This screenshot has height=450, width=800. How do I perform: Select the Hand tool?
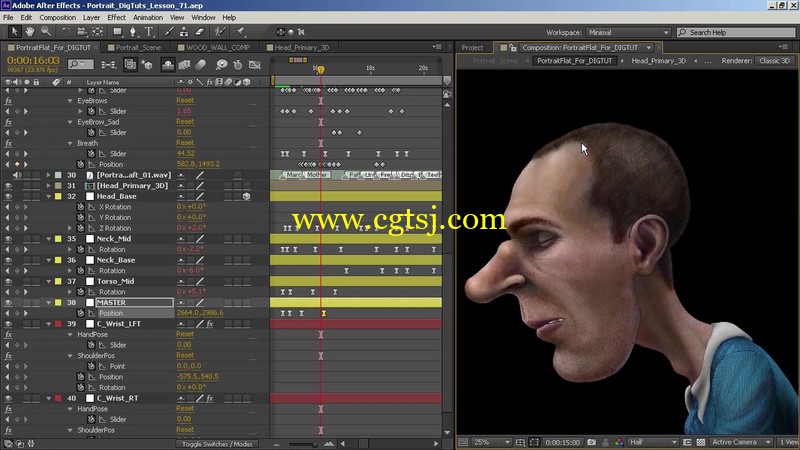tap(30, 32)
